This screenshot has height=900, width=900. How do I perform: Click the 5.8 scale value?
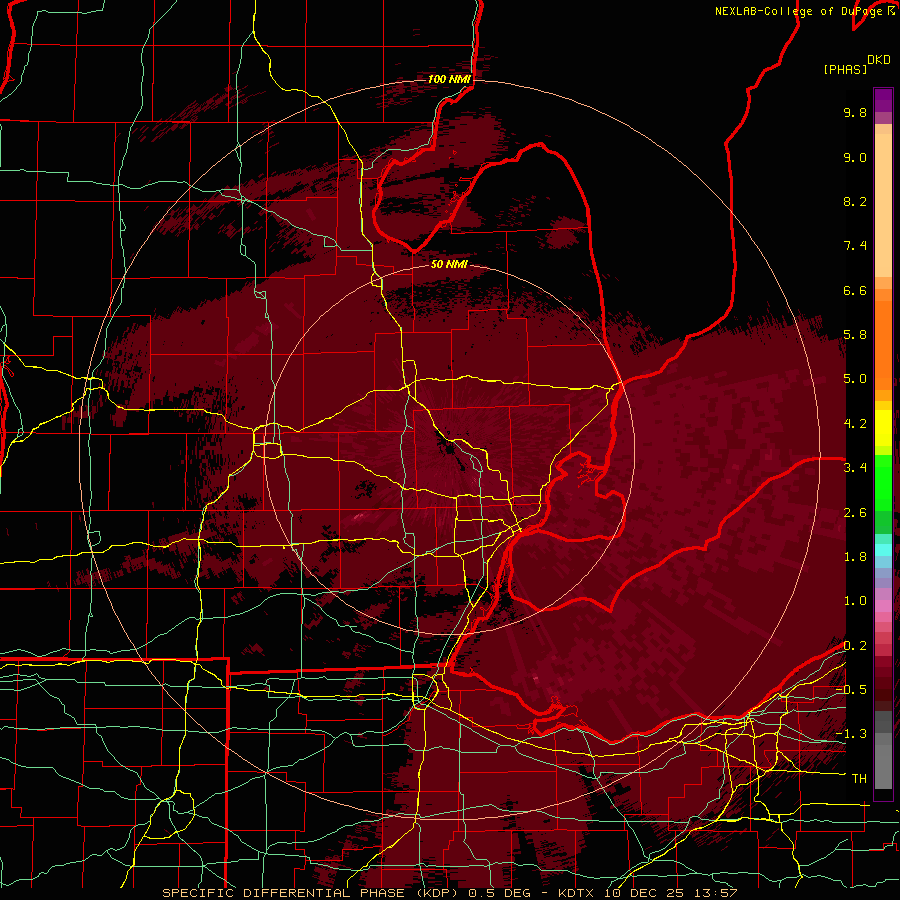(x=855, y=335)
